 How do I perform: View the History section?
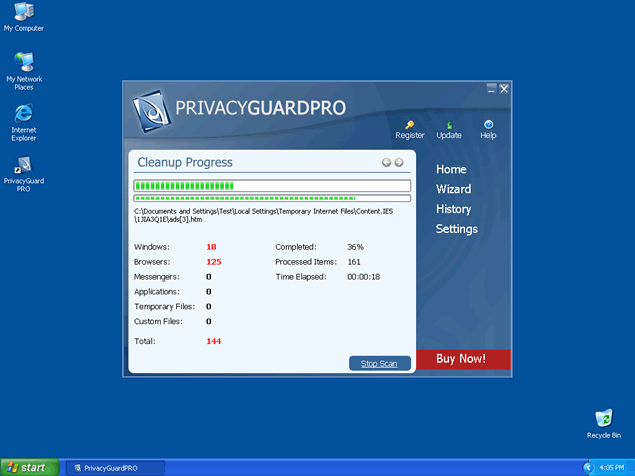[453, 209]
